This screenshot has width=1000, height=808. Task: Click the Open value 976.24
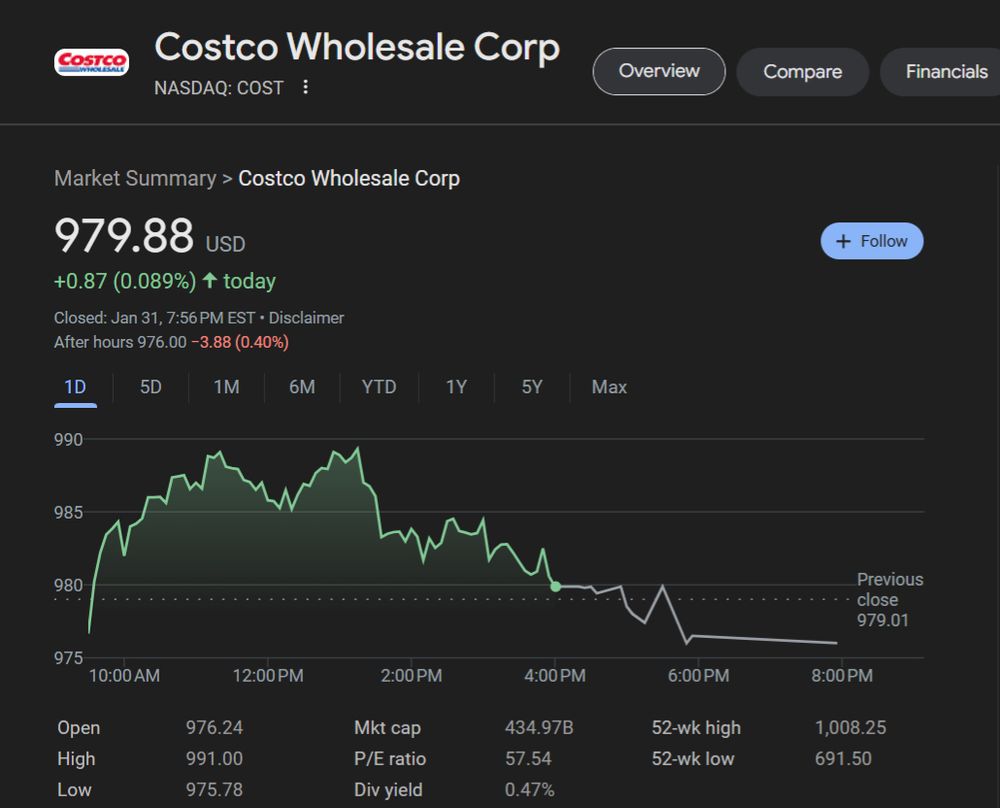pos(214,728)
